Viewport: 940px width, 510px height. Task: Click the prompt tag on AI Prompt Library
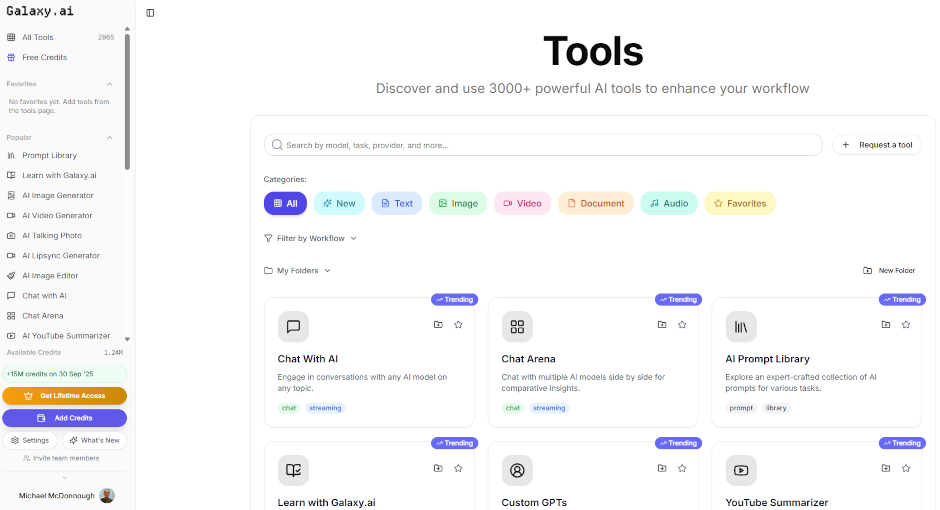click(741, 408)
